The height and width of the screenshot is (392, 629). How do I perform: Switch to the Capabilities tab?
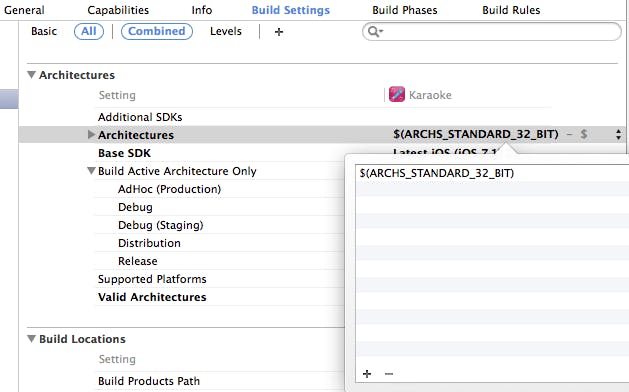coord(118,10)
